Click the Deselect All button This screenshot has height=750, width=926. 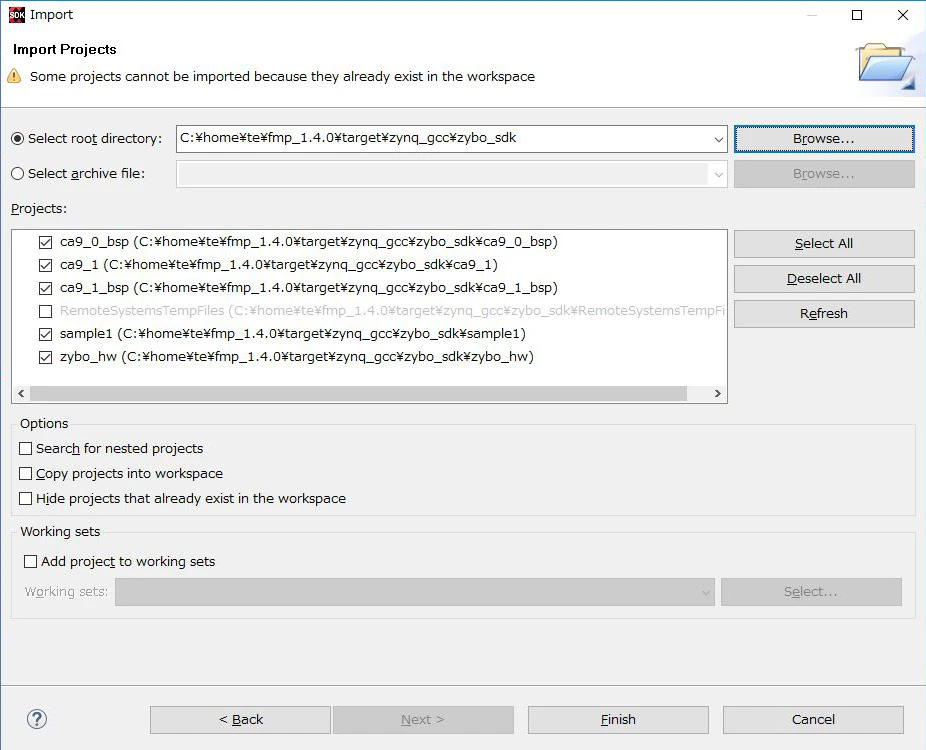[824, 279]
